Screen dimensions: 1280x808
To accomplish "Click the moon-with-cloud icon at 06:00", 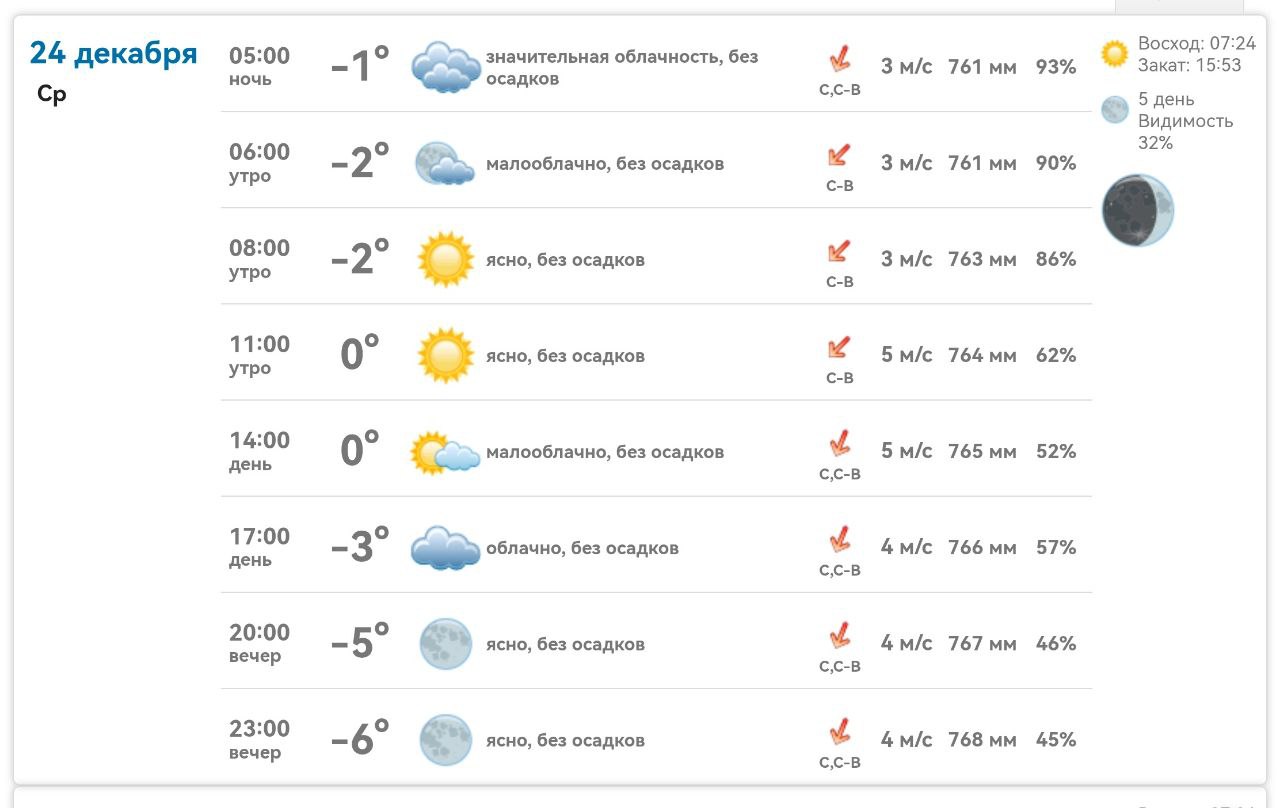I will pyautogui.click(x=444, y=163).
